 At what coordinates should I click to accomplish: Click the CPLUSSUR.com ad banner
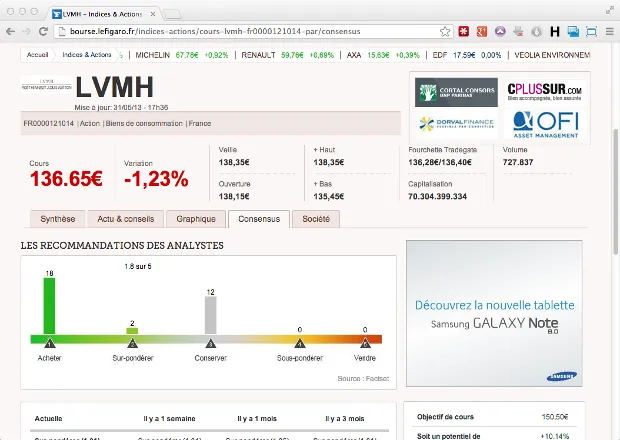tap(544, 92)
